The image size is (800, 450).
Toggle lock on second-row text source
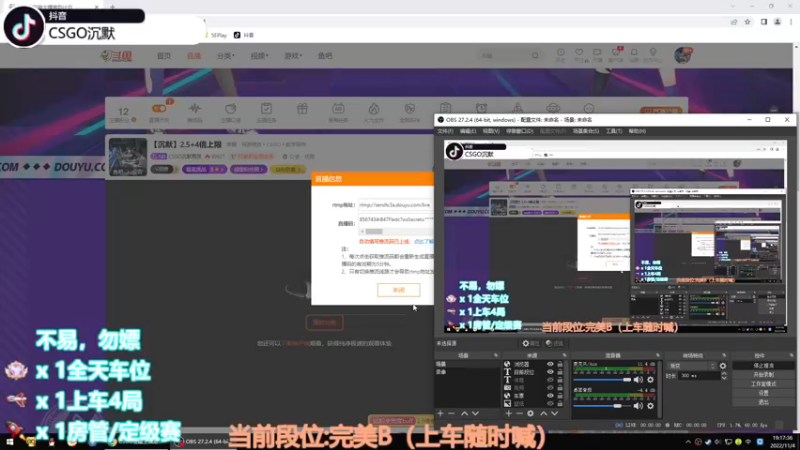pos(560,372)
